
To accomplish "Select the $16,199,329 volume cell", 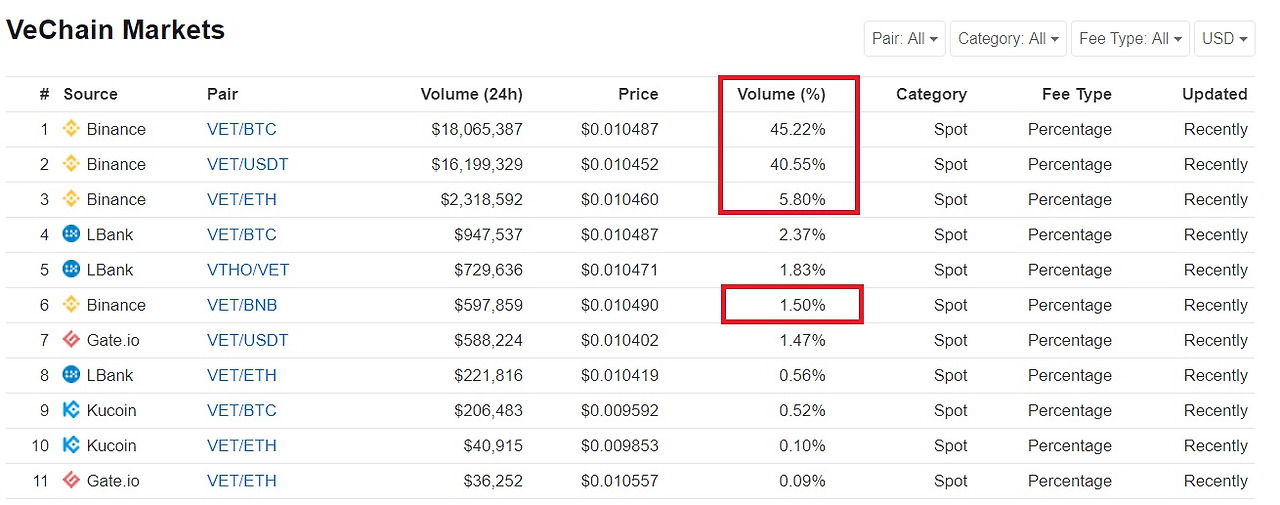I will click(x=477, y=164).
